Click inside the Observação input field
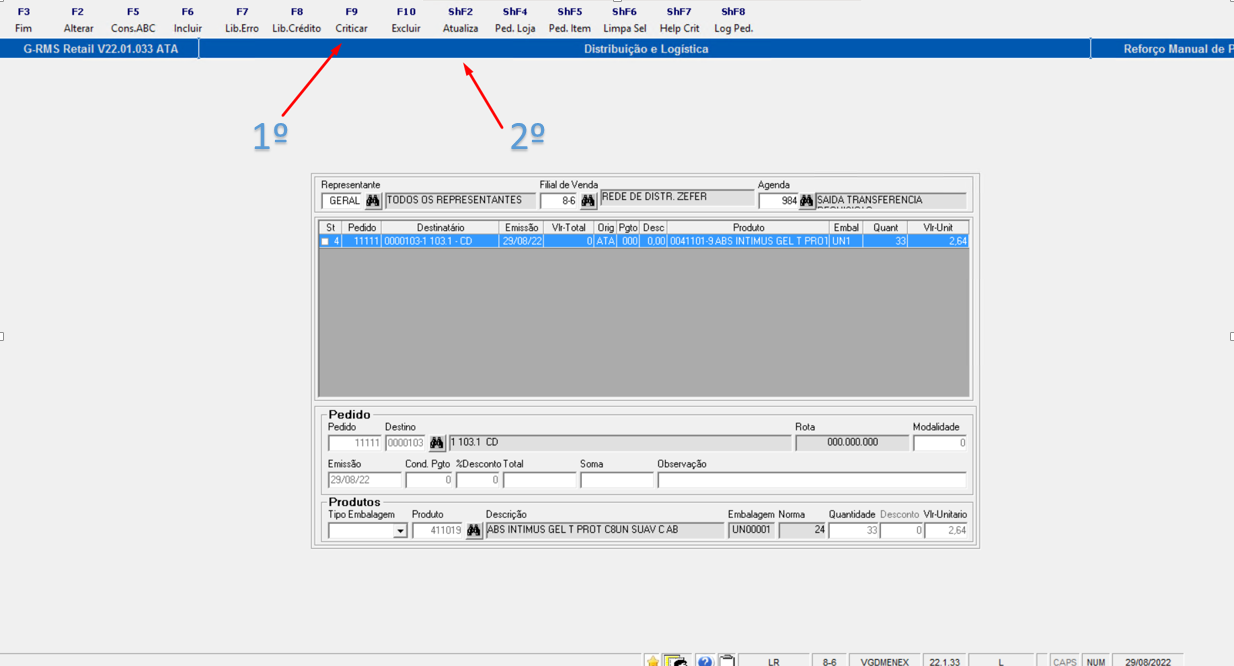The height and width of the screenshot is (666, 1234). (x=810, y=479)
